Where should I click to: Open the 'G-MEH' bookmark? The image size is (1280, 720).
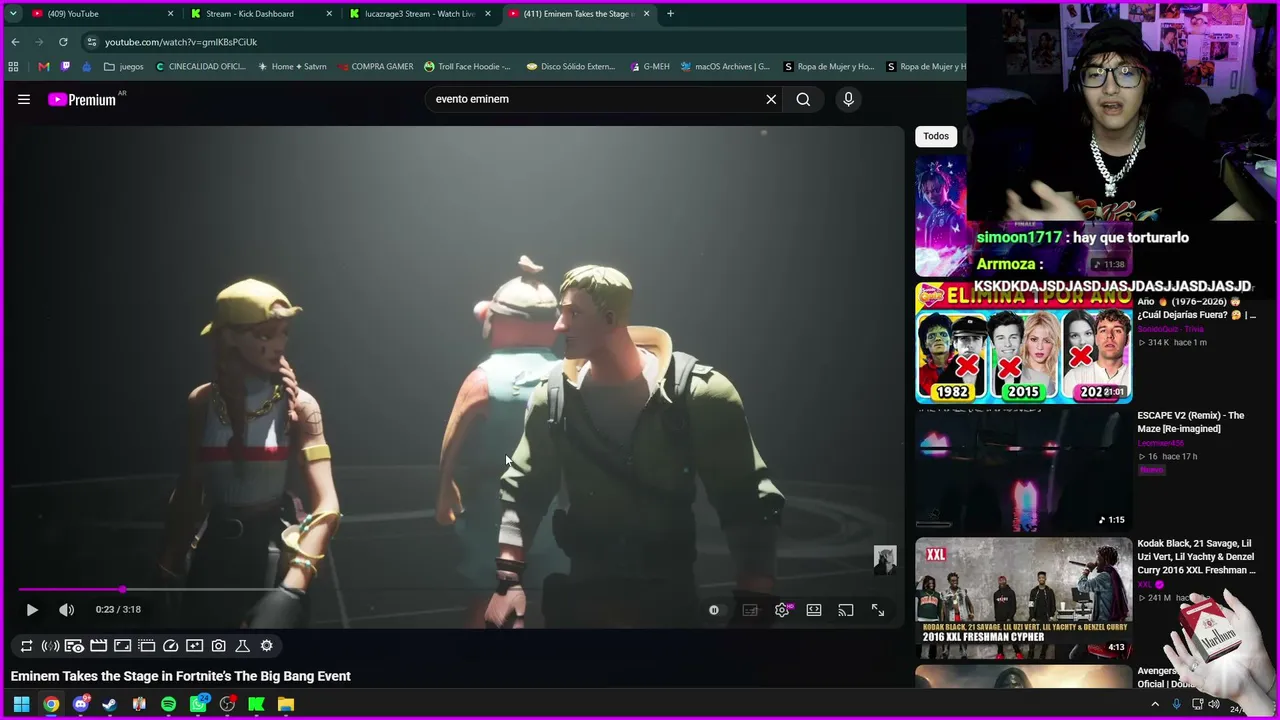point(650,67)
